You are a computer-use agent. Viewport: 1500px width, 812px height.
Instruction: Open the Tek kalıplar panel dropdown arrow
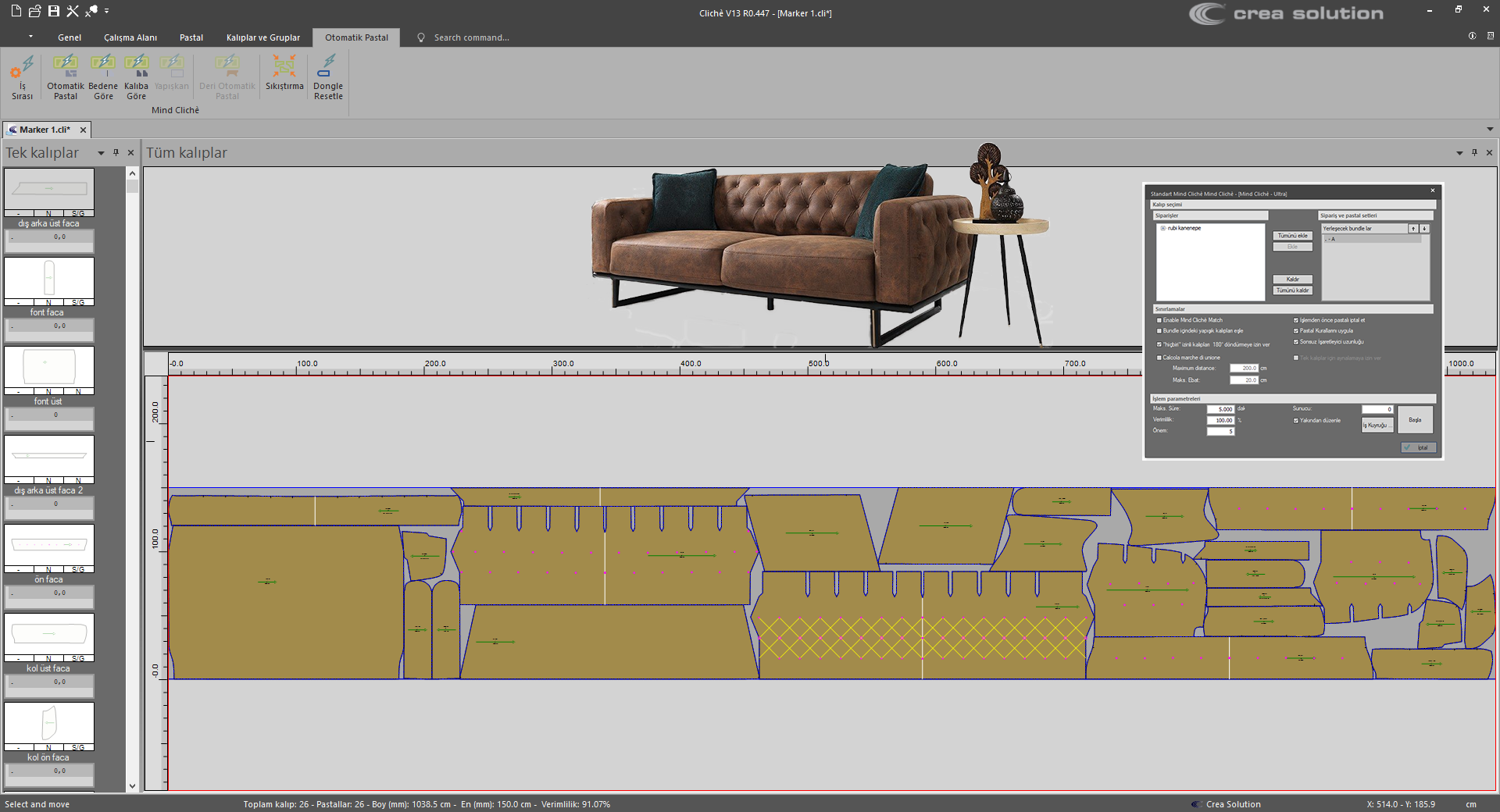(101, 153)
